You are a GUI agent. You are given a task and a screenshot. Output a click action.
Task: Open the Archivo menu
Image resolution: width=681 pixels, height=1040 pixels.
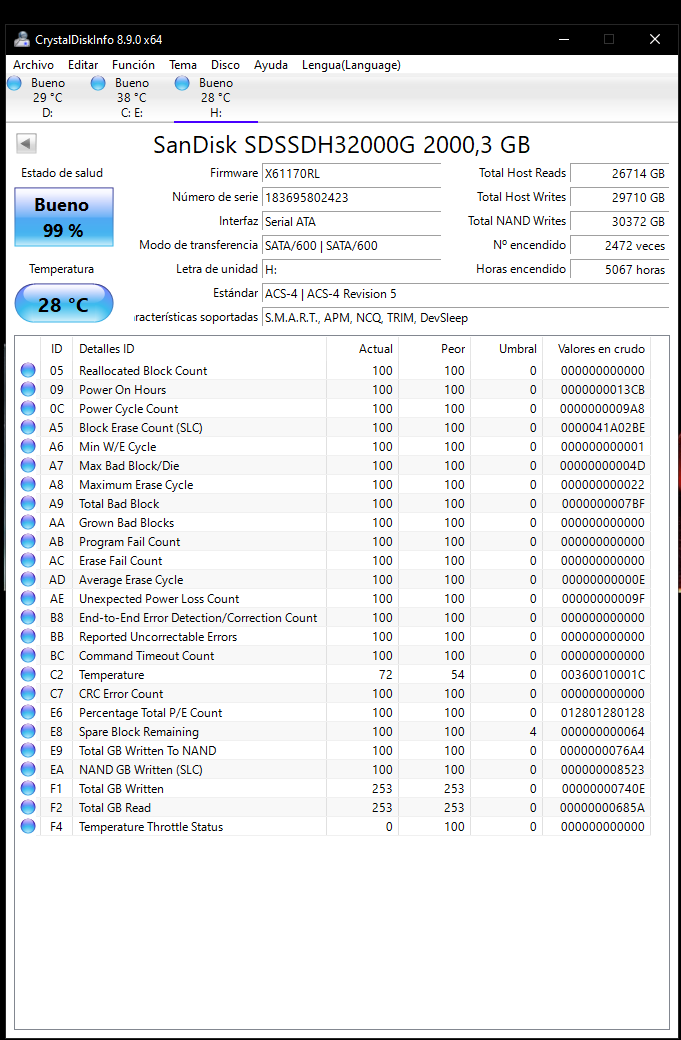[33, 65]
